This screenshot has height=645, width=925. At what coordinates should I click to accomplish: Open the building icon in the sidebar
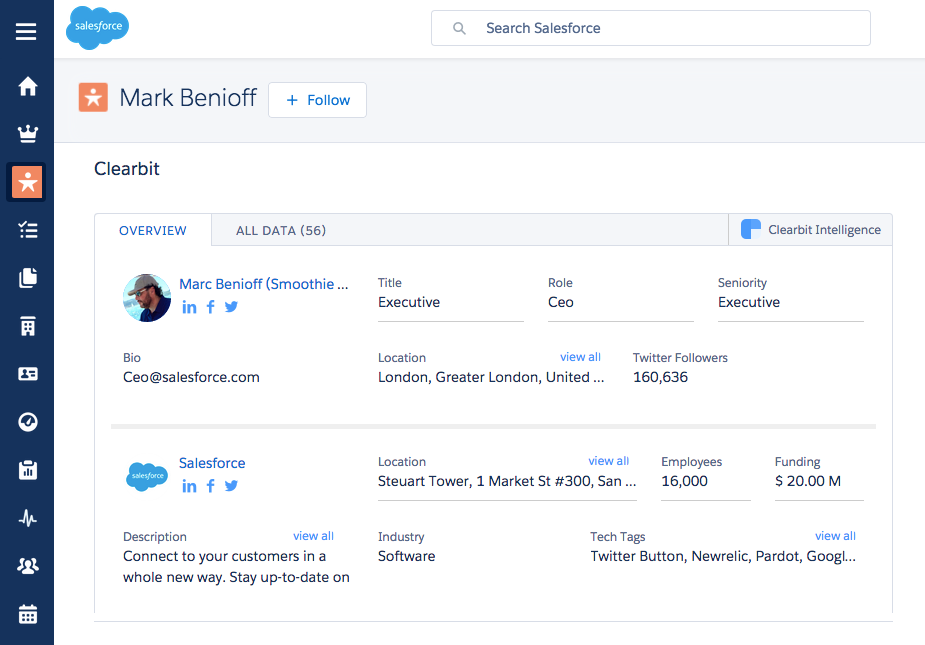pyautogui.click(x=26, y=325)
